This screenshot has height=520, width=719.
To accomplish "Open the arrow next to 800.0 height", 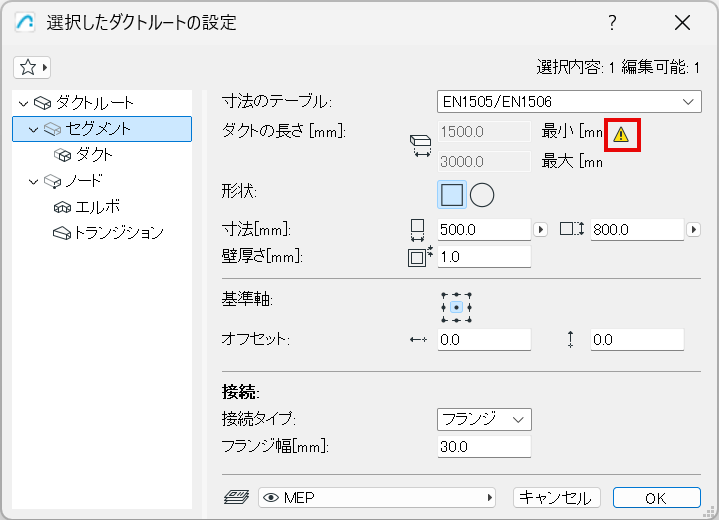I will click(x=693, y=229).
